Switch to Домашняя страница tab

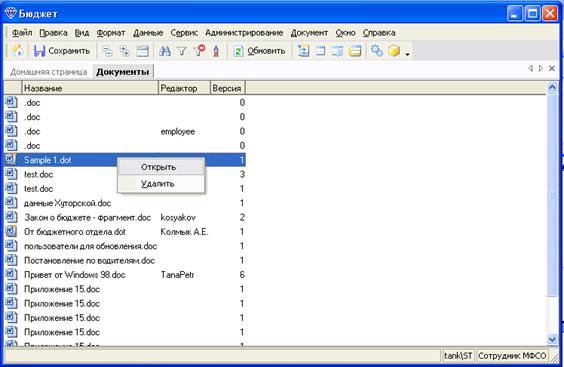click(x=49, y=72)
